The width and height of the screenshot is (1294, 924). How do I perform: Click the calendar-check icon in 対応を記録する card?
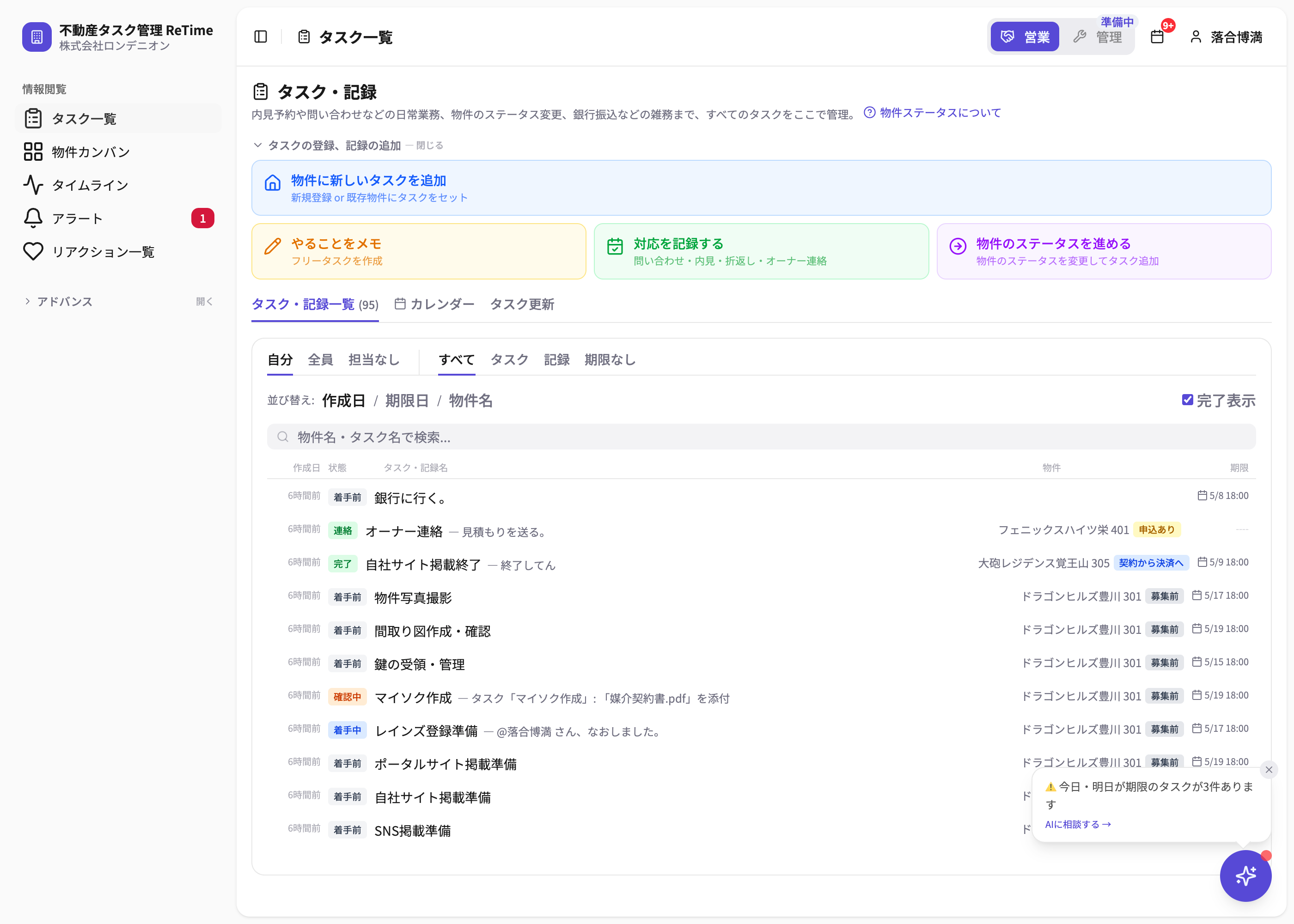click(x=615, y=246)
